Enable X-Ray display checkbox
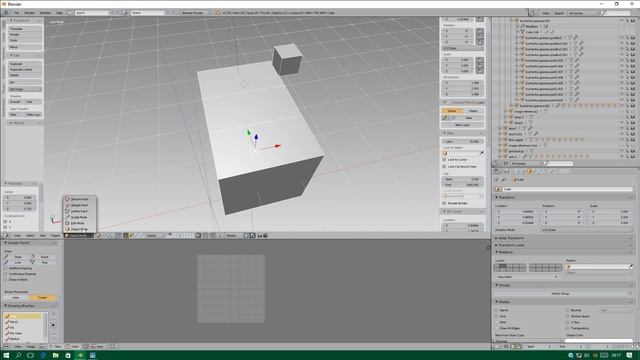The image size is (640, 360). 568,322
